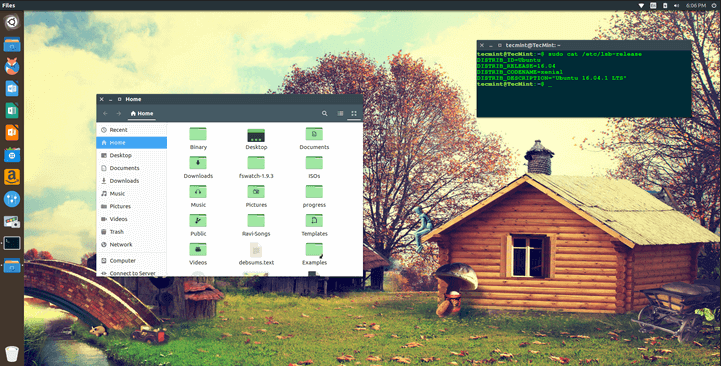
Task: Launch Firefox from the launcher
Action: [12, 66]
